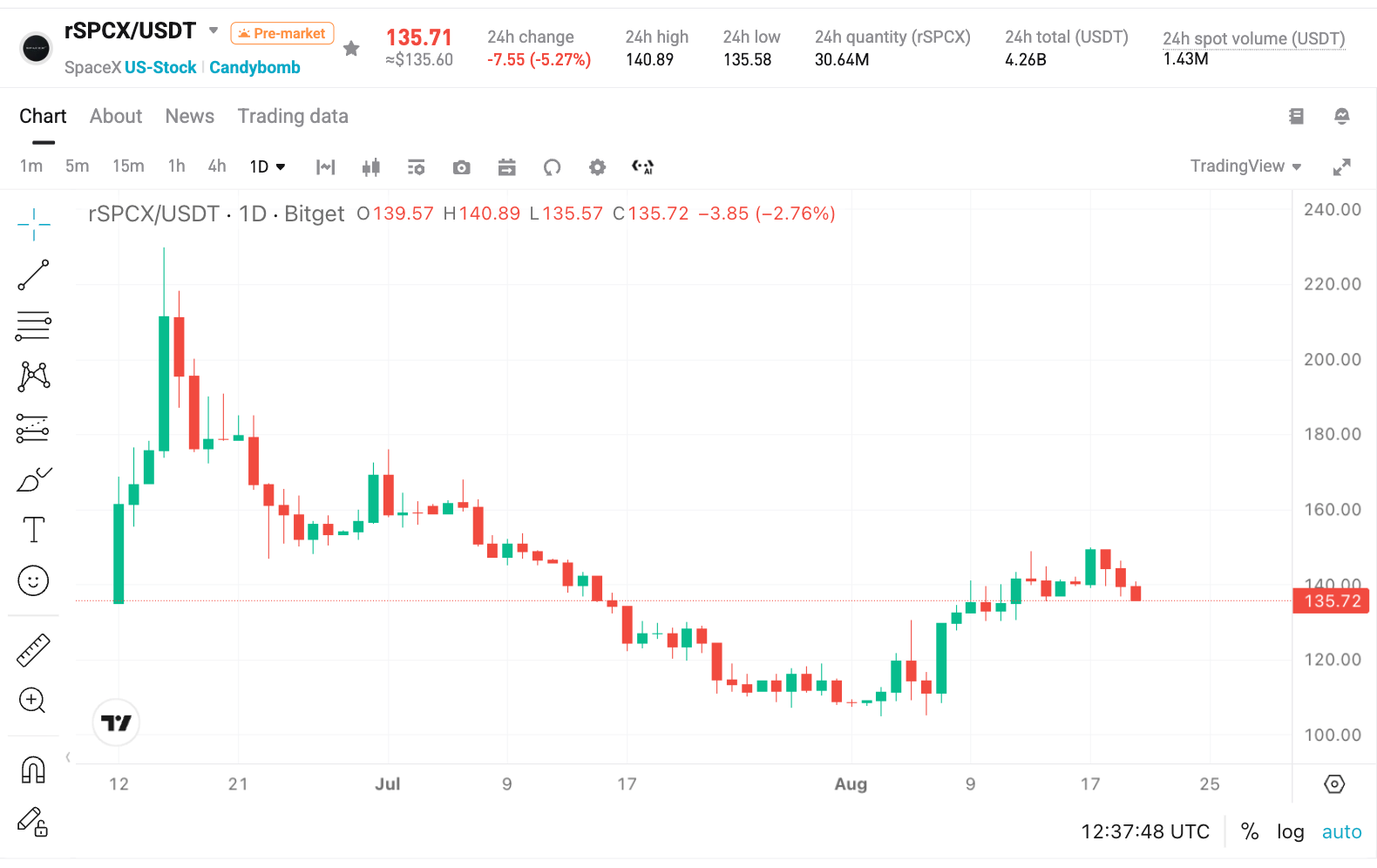
Task: Toggle magnet mode for drawings
Action: click(x=33, y=770)
